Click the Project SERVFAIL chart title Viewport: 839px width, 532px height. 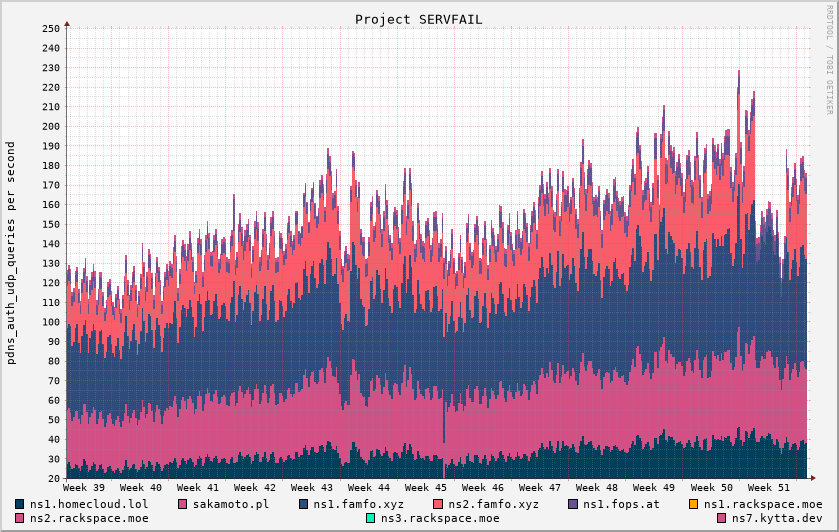pyautogui.click(x=419, y=19)
